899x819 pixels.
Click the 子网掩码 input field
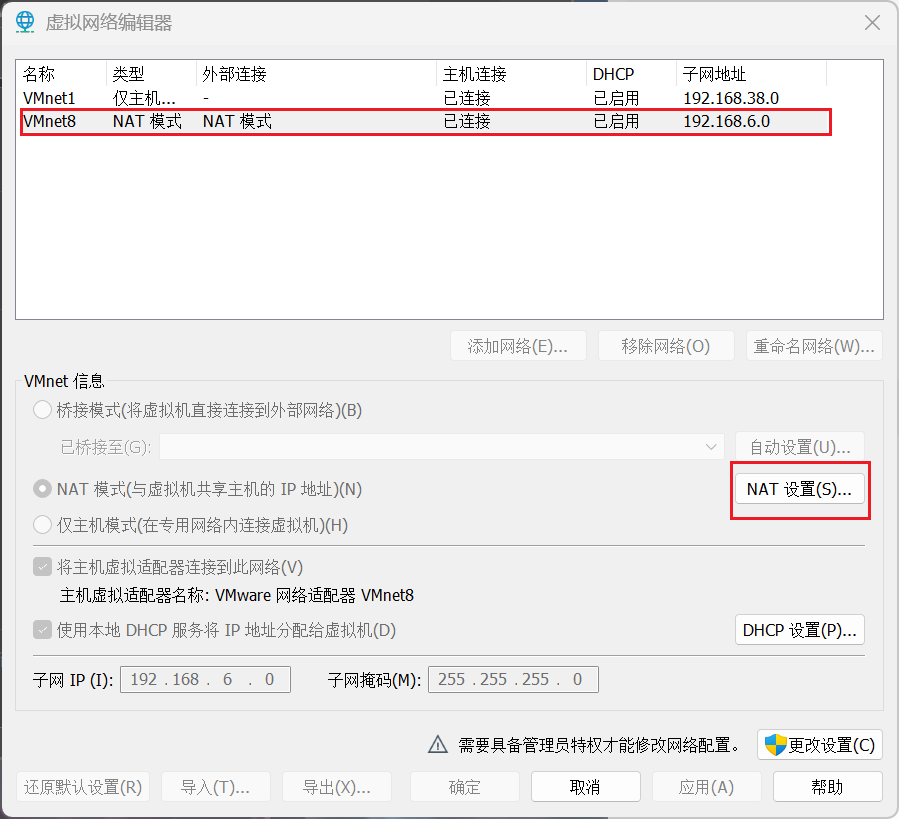(513, 679)
